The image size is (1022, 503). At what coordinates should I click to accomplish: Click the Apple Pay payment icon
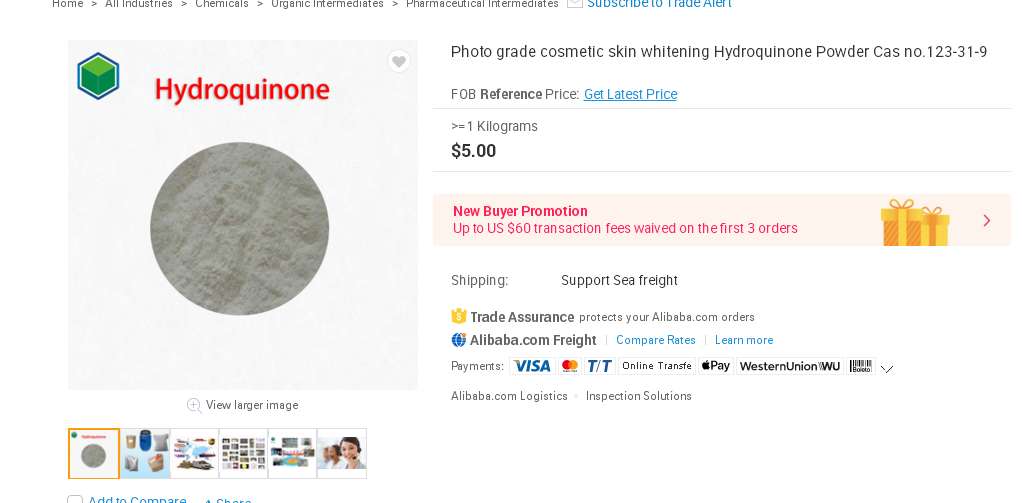pos(715,366)
